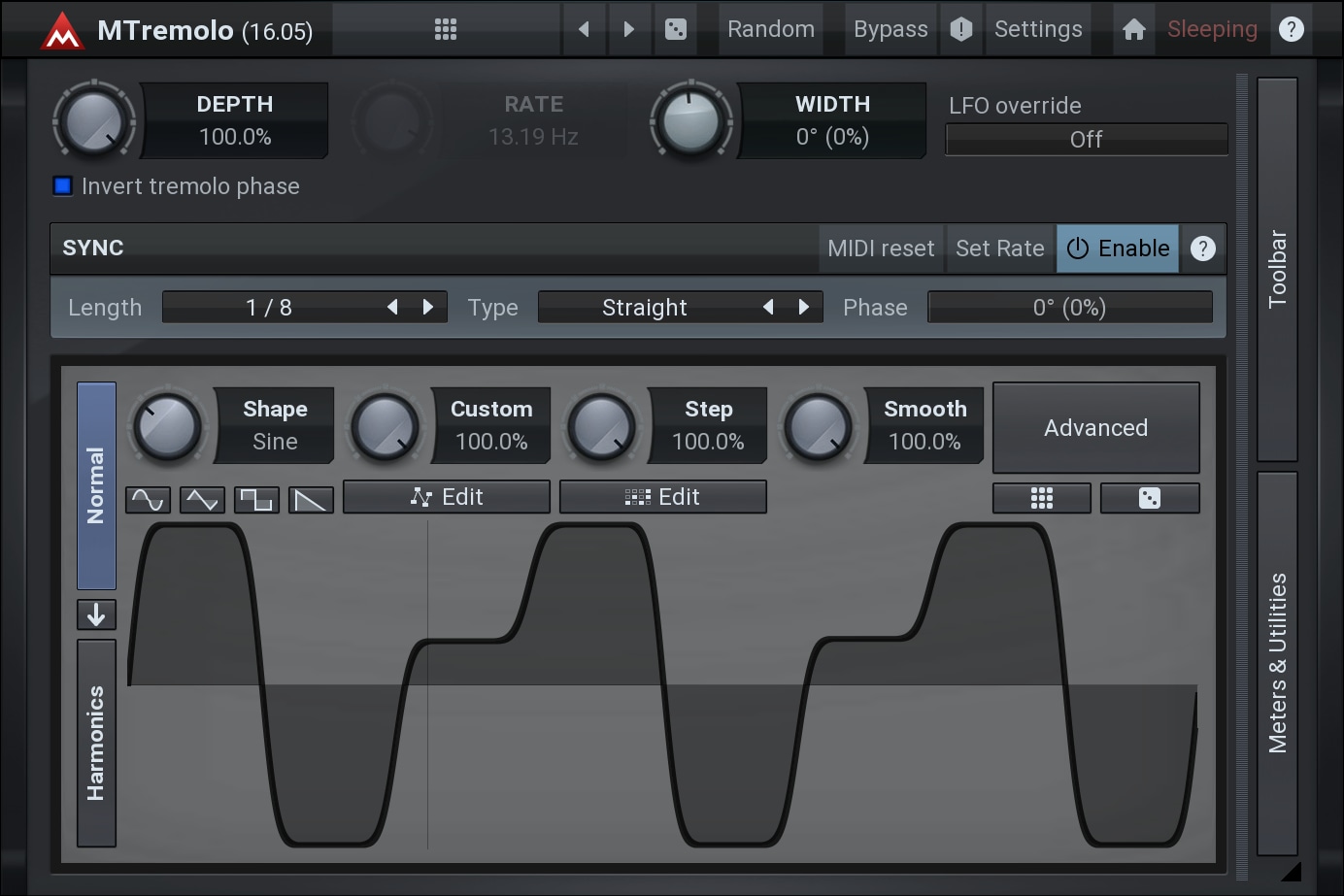Select the sine wave shape preset icon
Viewport: 1344px width, 896px height.
point(148,500)
